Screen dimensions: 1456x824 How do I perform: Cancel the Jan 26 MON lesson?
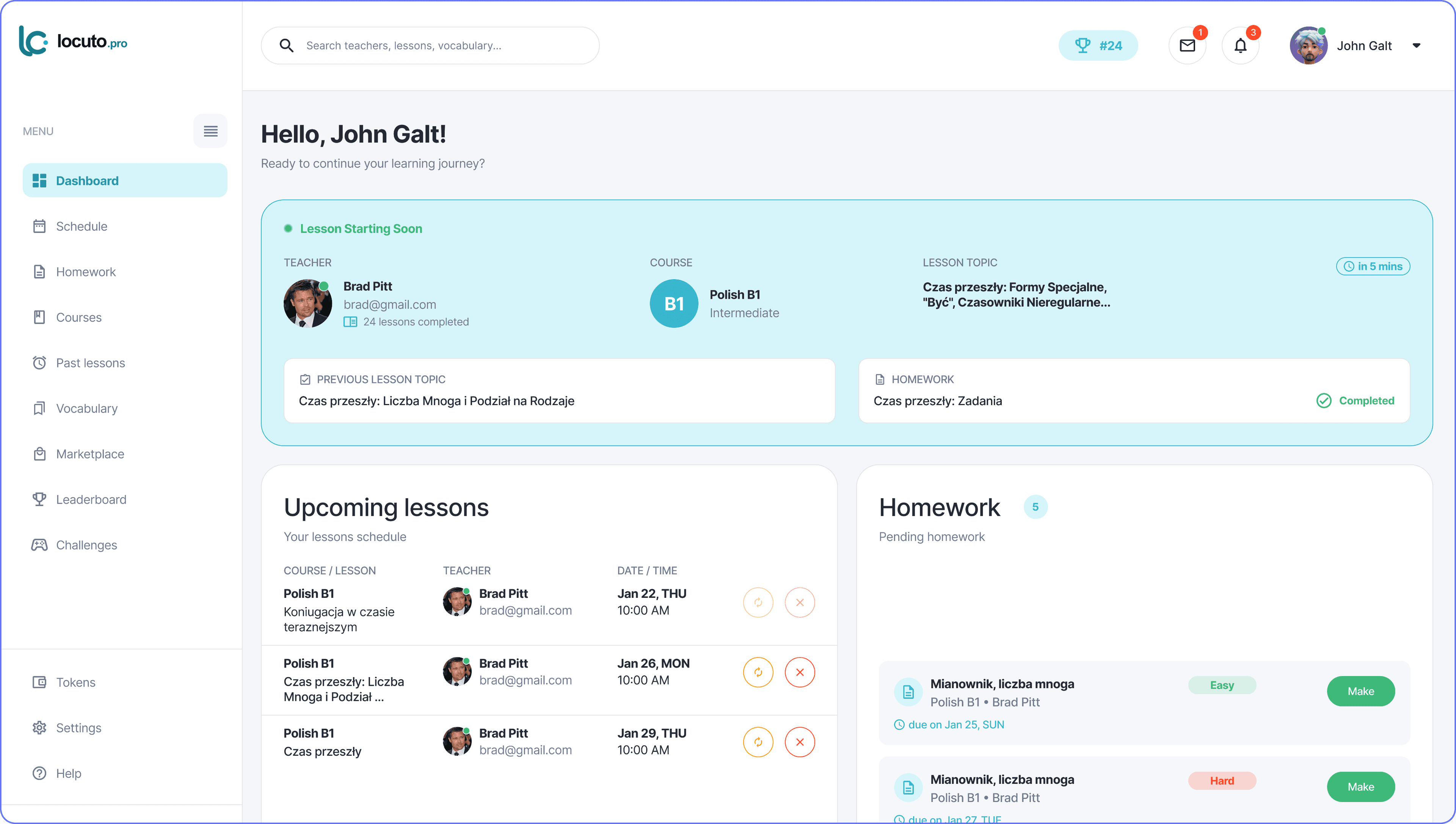[800, 672]
